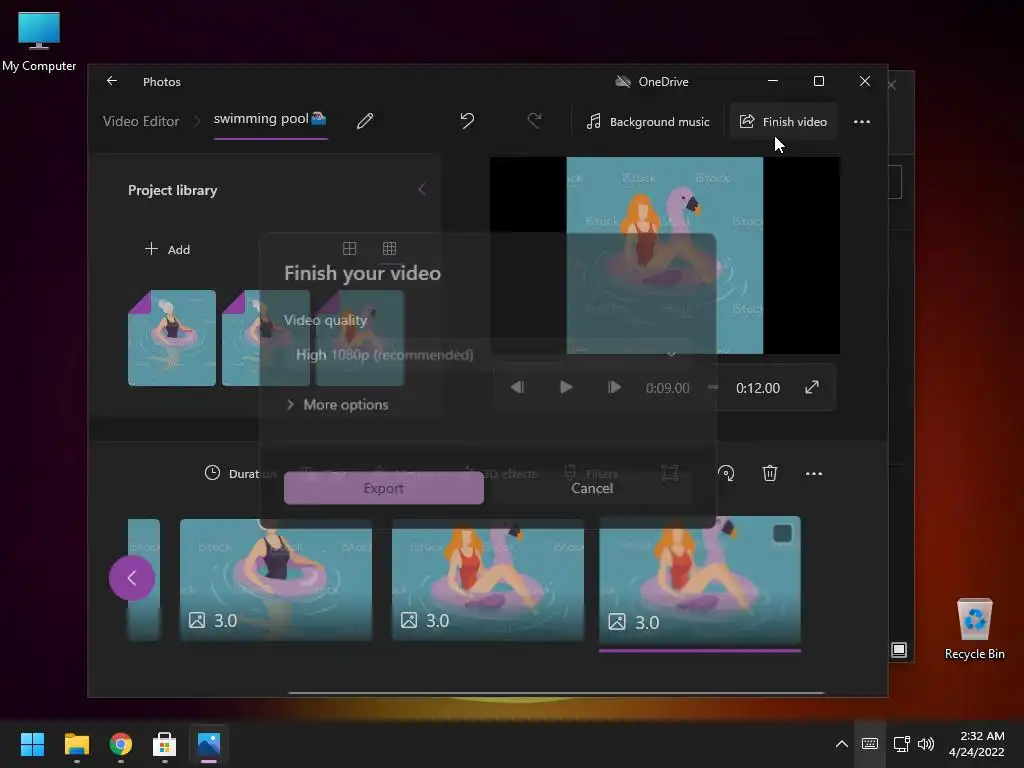Viewport: 1024px width, 768px height.
Task: Collapse the Project library panel
Action: point(421,189)
